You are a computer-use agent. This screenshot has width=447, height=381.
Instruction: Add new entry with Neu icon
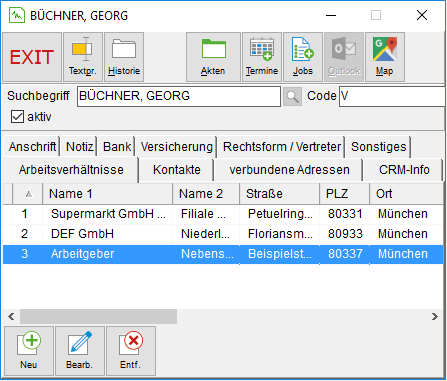tap(29, 351)
